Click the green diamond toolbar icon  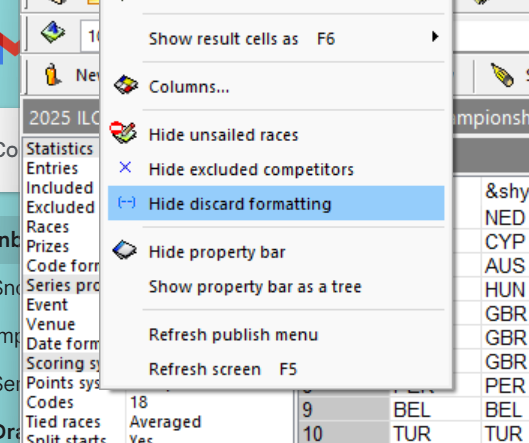pyautogui.click(x=53, y=32)
